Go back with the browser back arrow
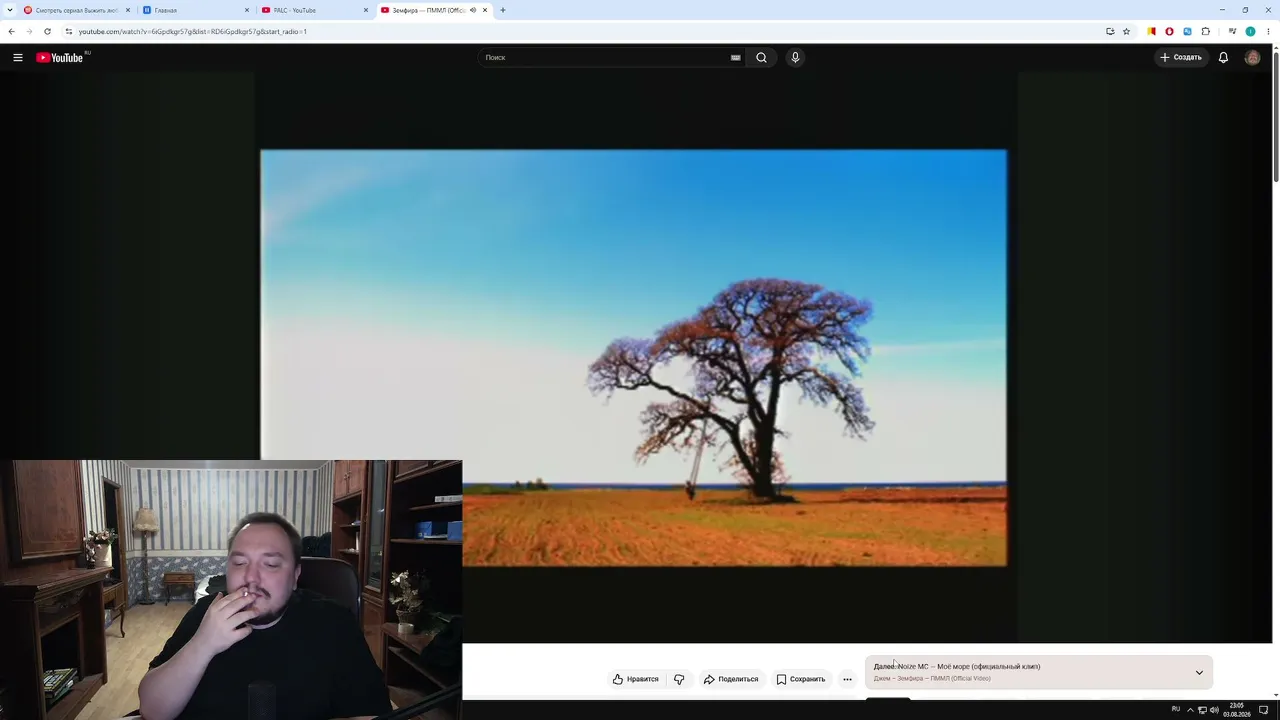This screenshot has height=720, width=1280. [x=11, y=32]
